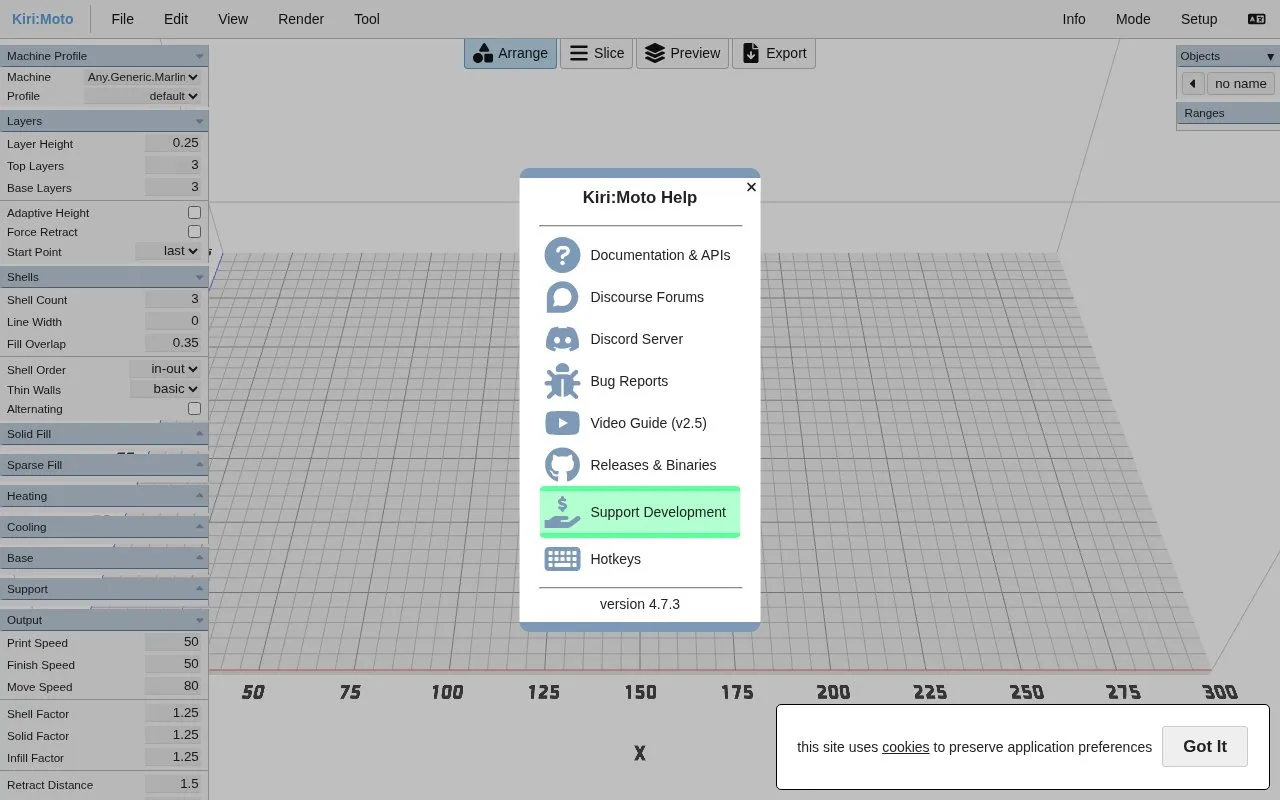Click the Slice layers icon
1280x800 pixels.
coord(579,54)
